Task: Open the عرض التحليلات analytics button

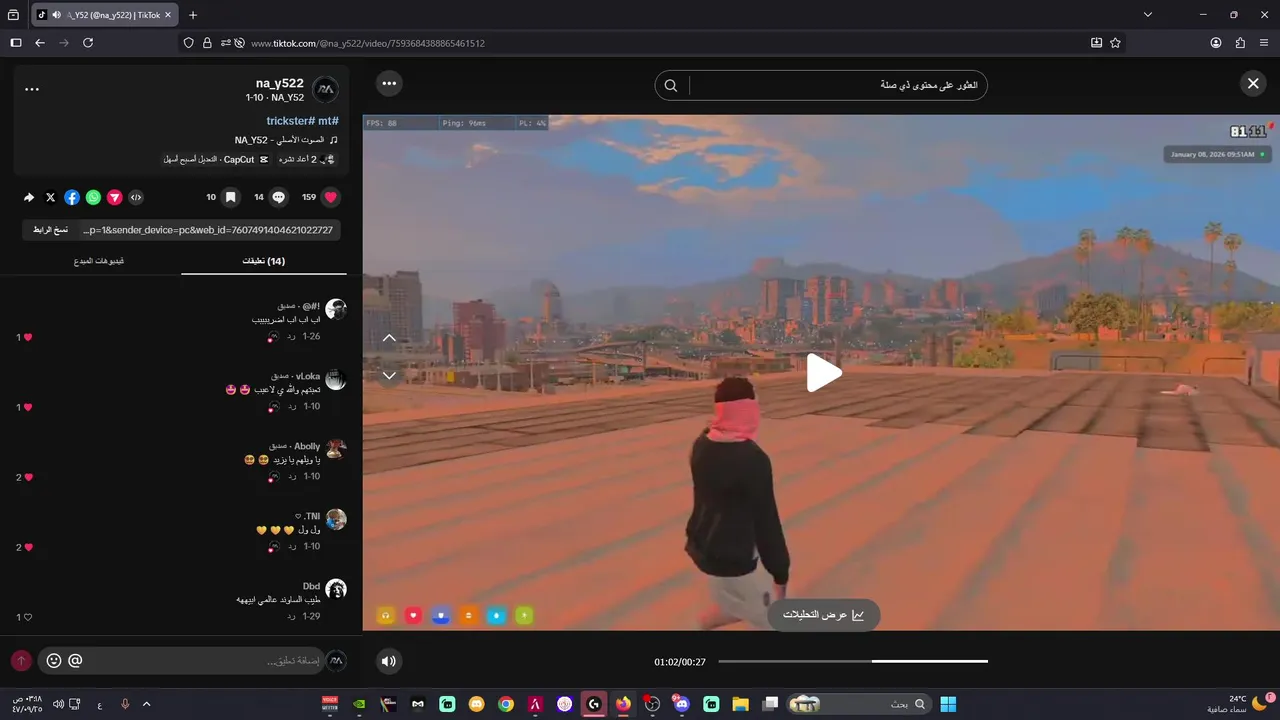Action: pyautogui.click(x=824, y=615)
